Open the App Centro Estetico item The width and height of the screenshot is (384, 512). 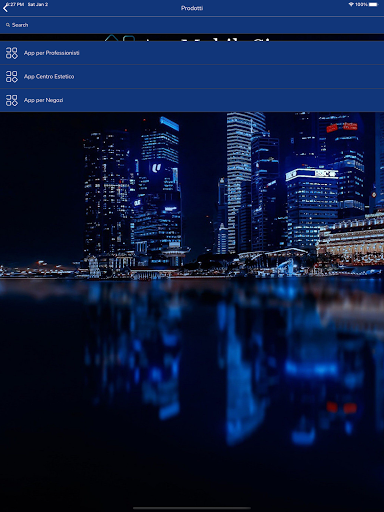49,76
